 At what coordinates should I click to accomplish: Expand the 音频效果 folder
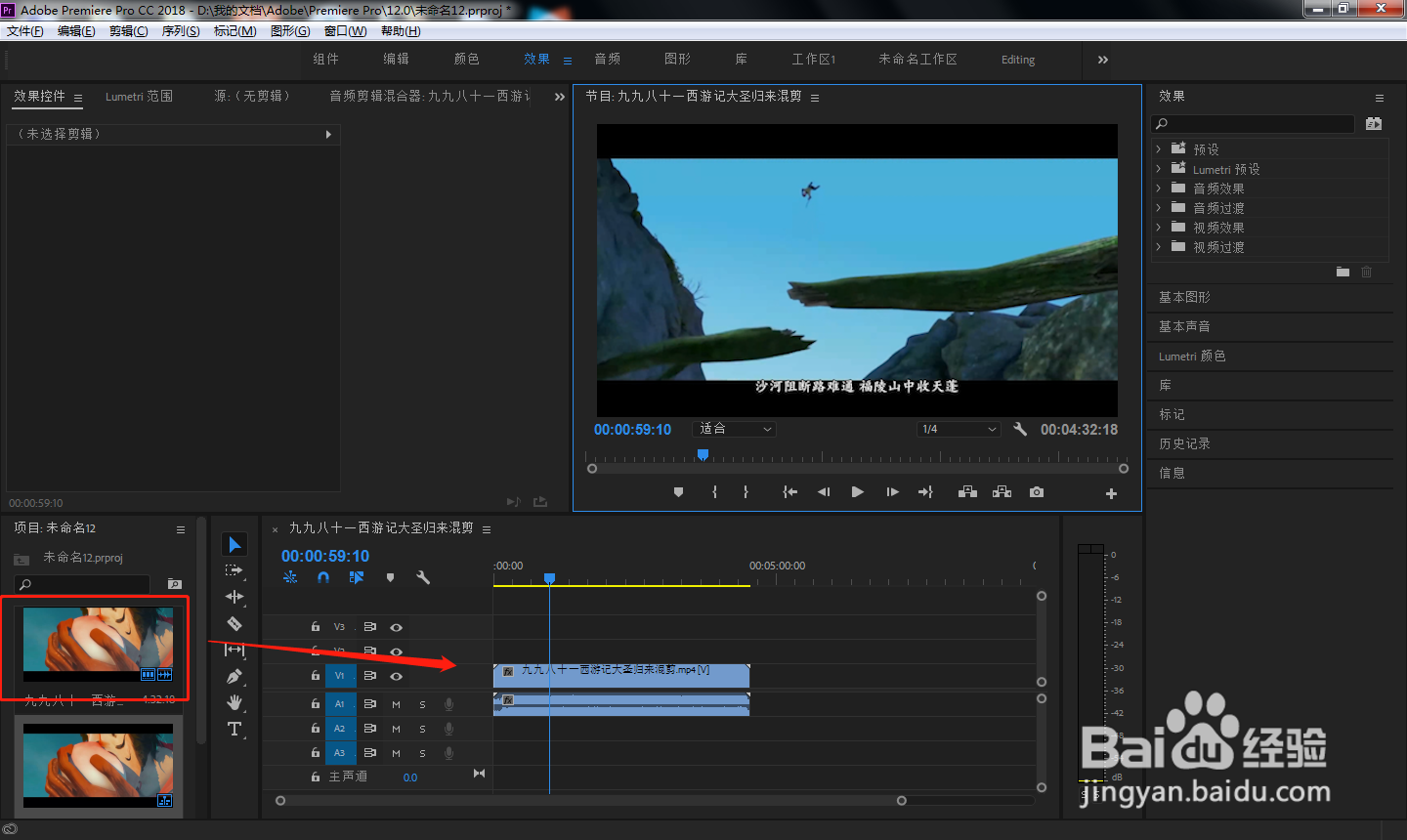[x=1159, y=188]
